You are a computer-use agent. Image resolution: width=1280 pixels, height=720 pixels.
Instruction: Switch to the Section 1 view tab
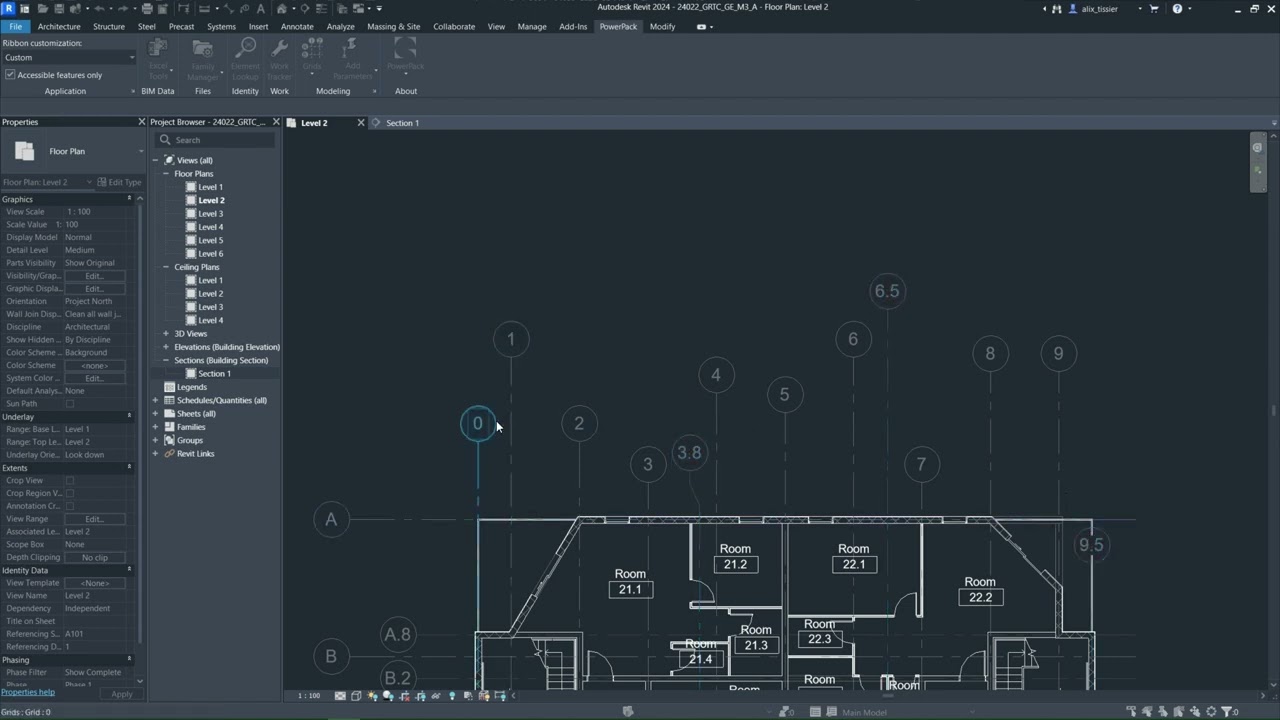(402, 123)
